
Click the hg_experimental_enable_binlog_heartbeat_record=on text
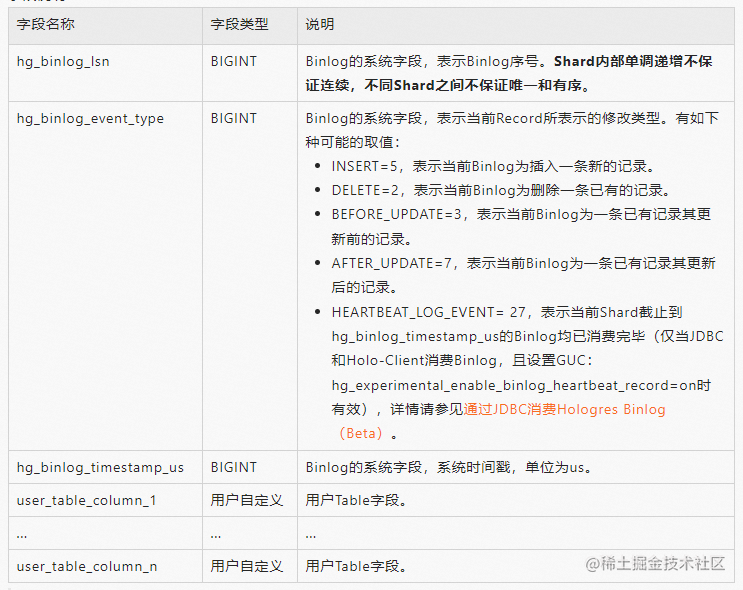coord(514,385)
